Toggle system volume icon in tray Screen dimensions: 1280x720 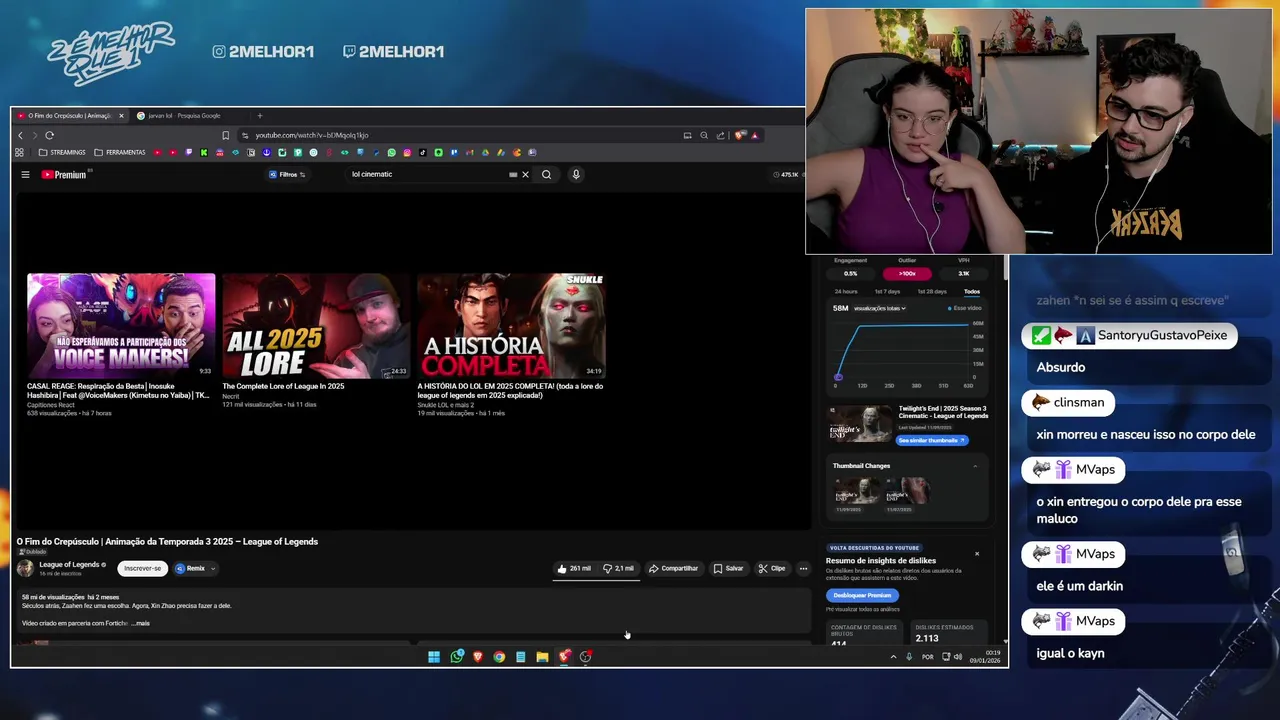tap(957, 657)
